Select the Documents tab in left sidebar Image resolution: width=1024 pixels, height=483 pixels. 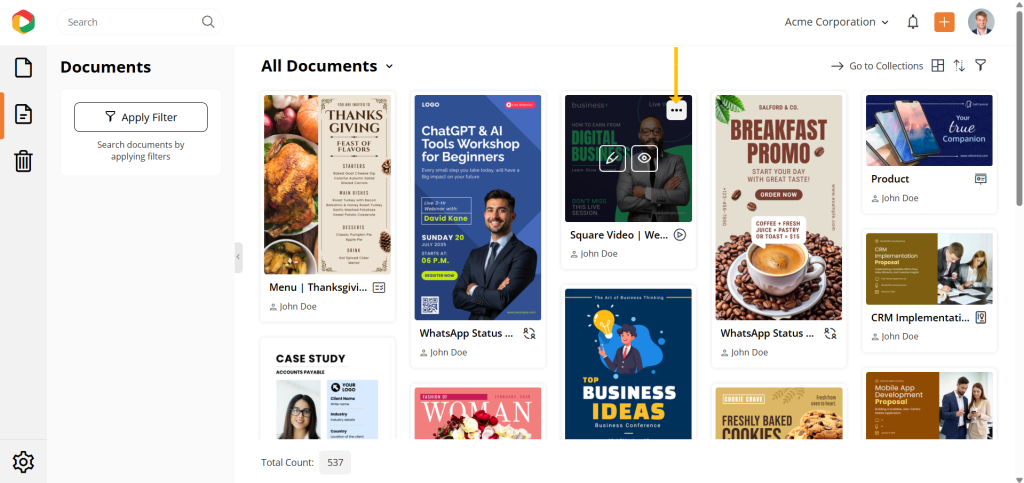tap(24, 114)
